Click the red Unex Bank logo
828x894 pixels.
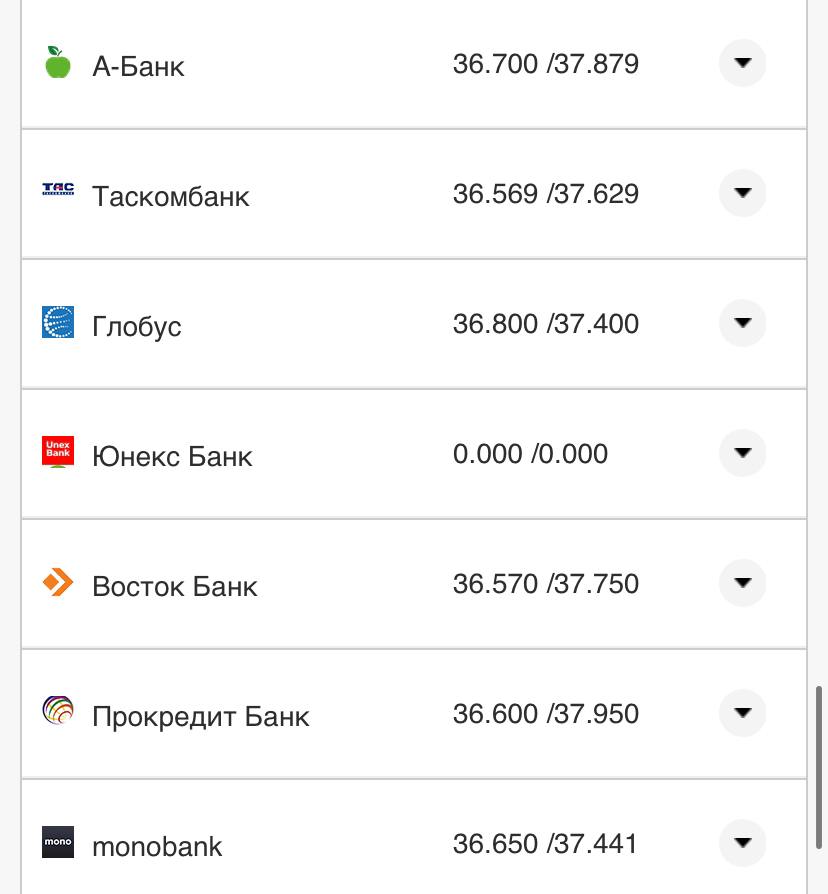point(58,452)
